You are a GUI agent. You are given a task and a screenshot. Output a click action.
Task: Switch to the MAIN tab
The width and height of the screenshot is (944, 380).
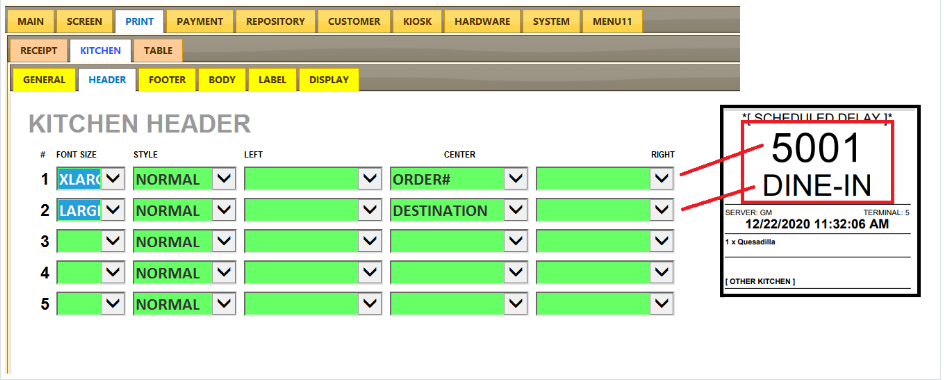(30, 22)
